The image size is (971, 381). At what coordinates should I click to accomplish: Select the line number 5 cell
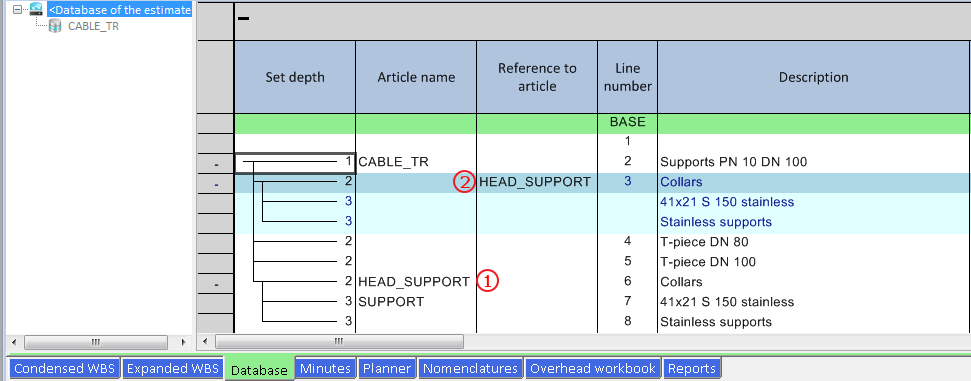pos(627,261)
